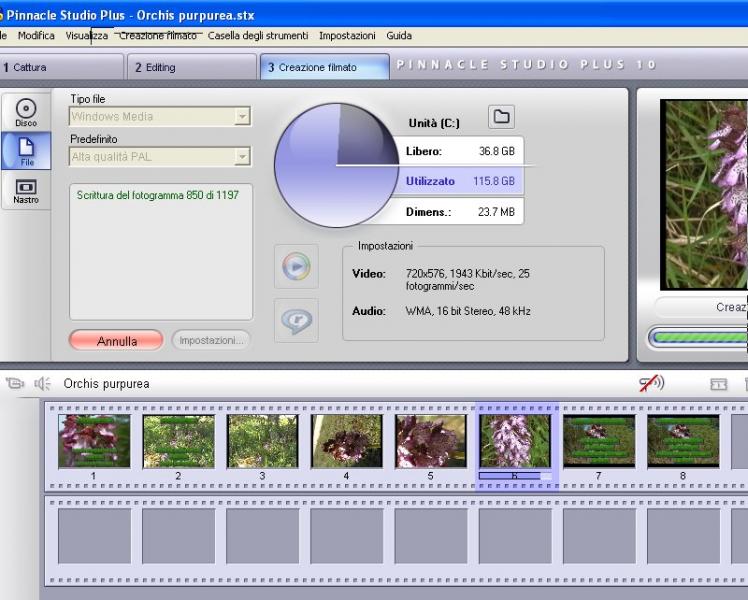Switch to the 1 Cattura tab

click(61, 67)
